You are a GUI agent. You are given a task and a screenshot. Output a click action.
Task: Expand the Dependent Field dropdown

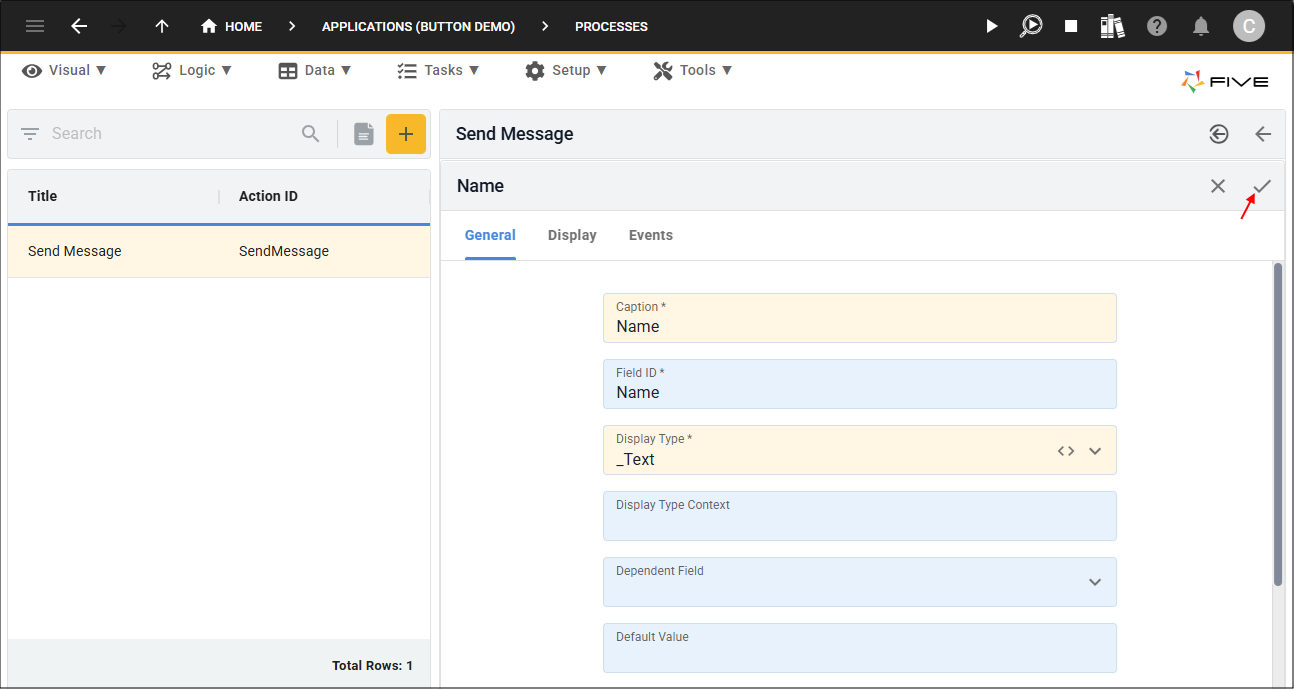click(1095, 583)
